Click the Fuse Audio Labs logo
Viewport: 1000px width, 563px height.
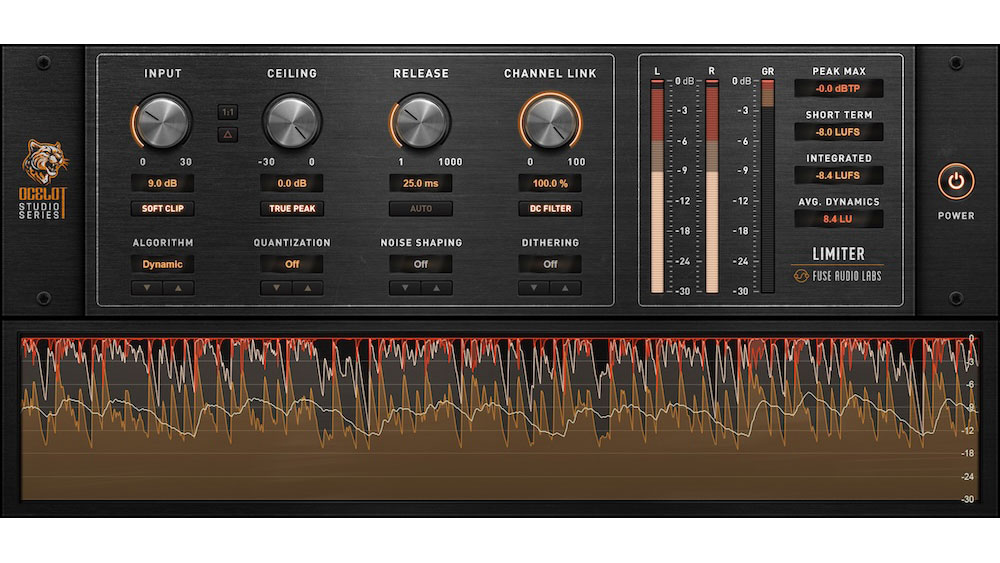coord(837,276)
